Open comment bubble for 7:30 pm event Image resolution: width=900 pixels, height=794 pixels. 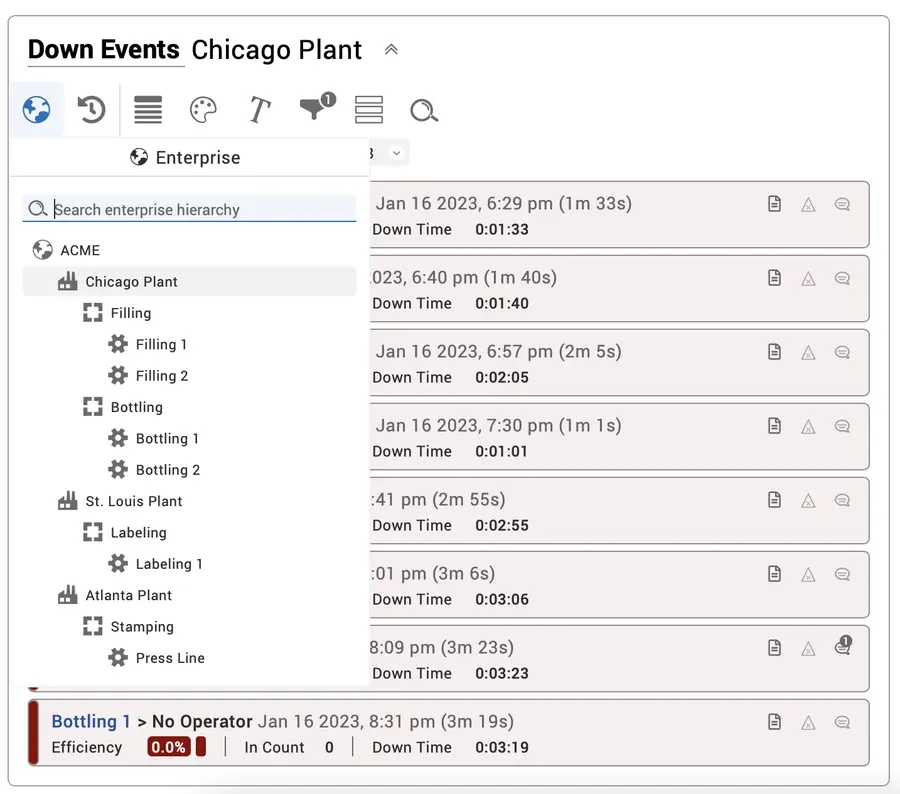[842, 427]
